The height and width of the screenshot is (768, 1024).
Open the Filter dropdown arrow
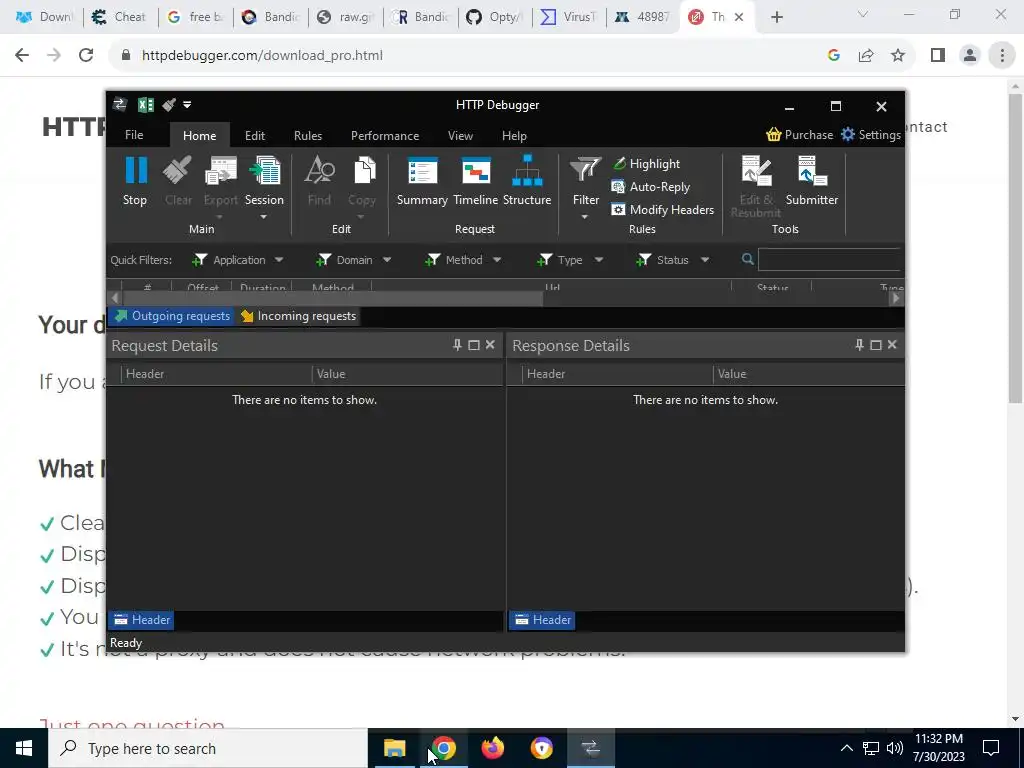point(584,217)
